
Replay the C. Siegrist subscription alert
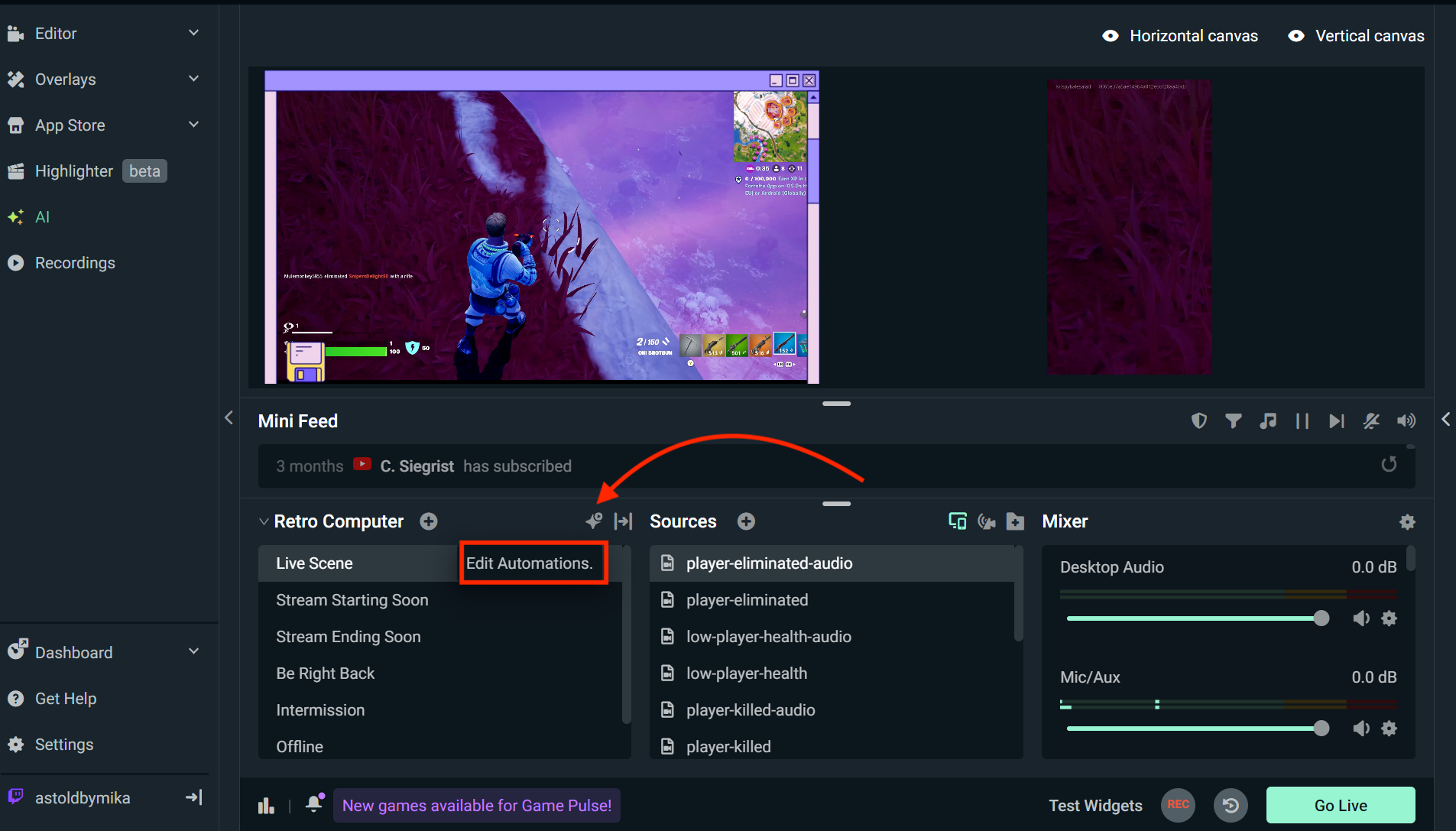point(1389,465)
